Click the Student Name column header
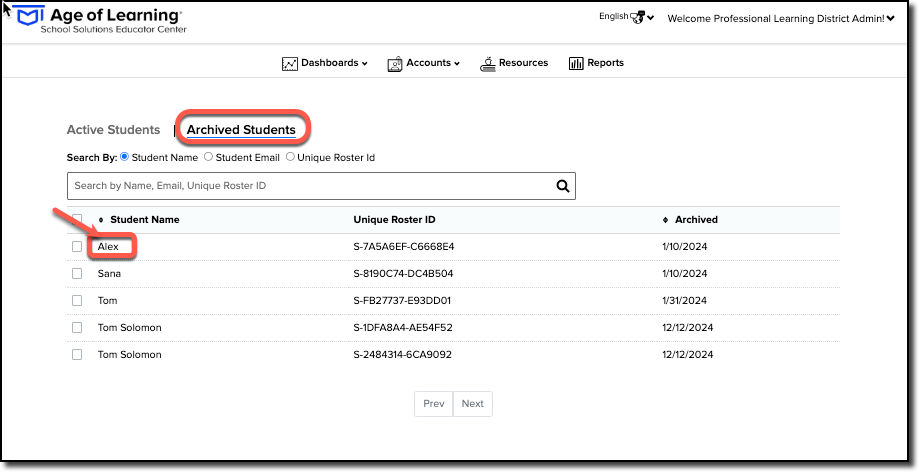 point(145,220)
